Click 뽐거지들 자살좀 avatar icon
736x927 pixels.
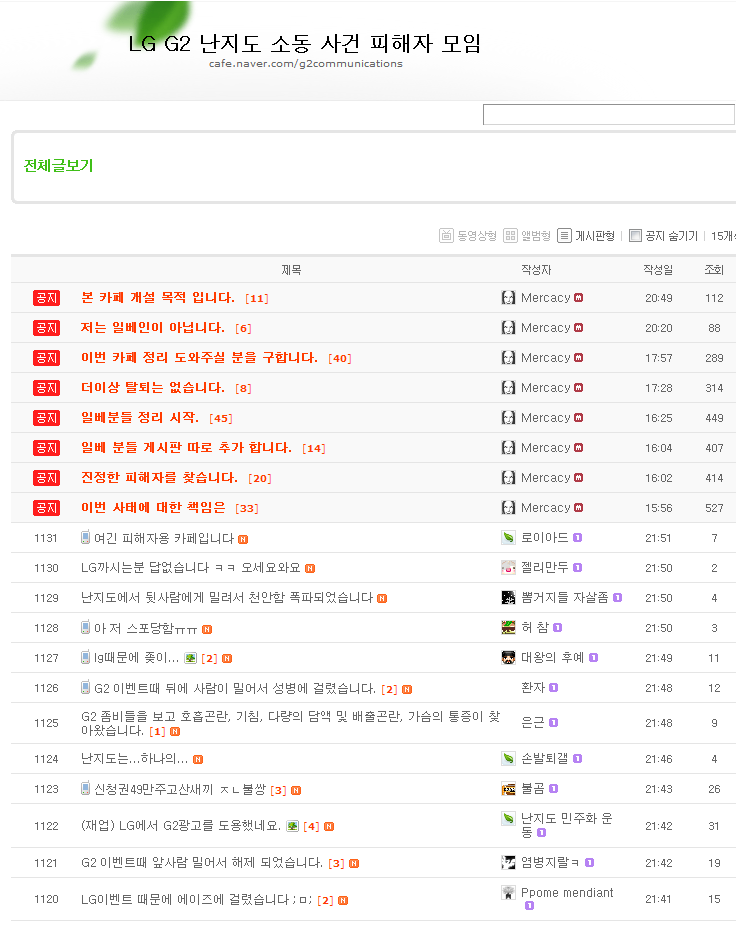click(508, 598)
